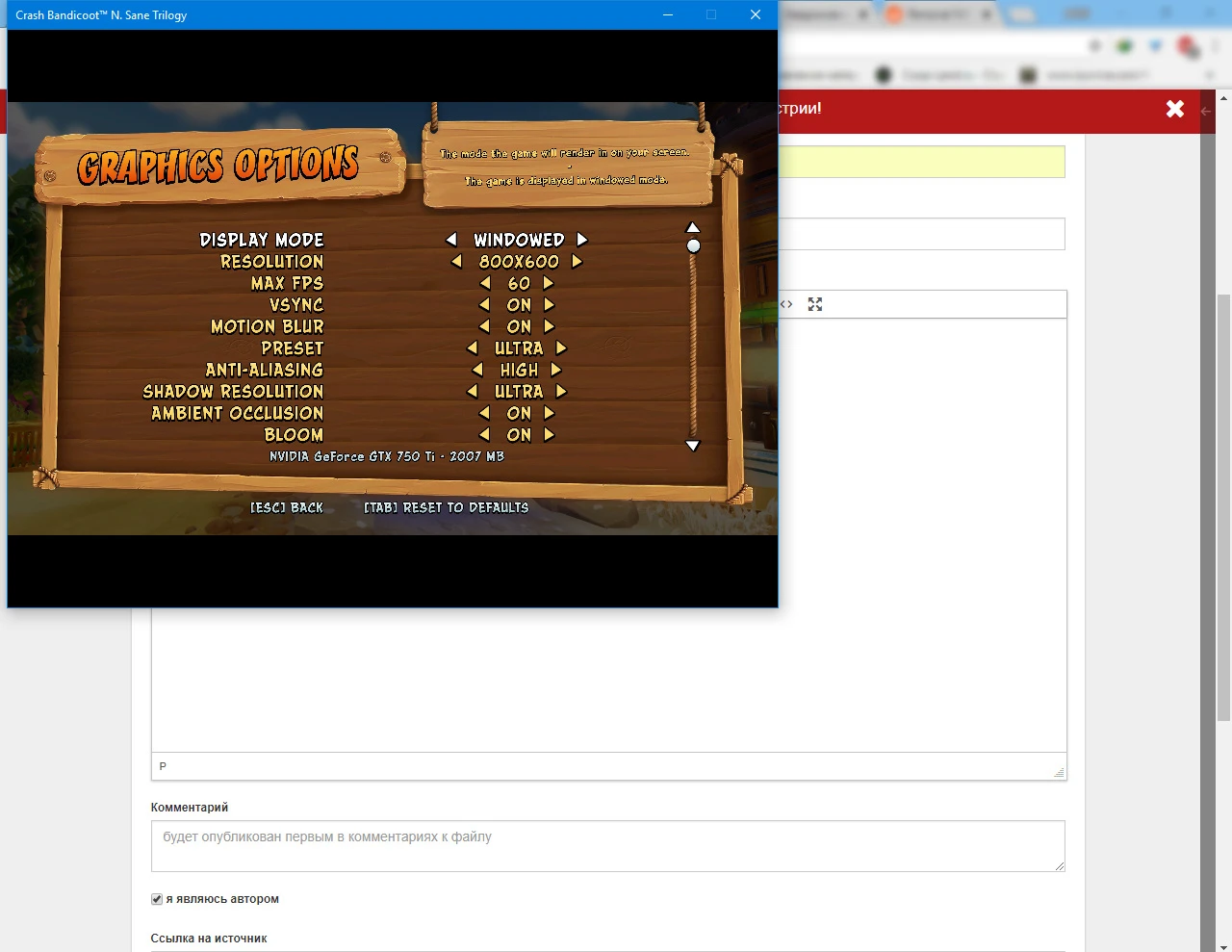
Task: Increase the Resolution with its right arrow
Action: [x=577, y=261]
